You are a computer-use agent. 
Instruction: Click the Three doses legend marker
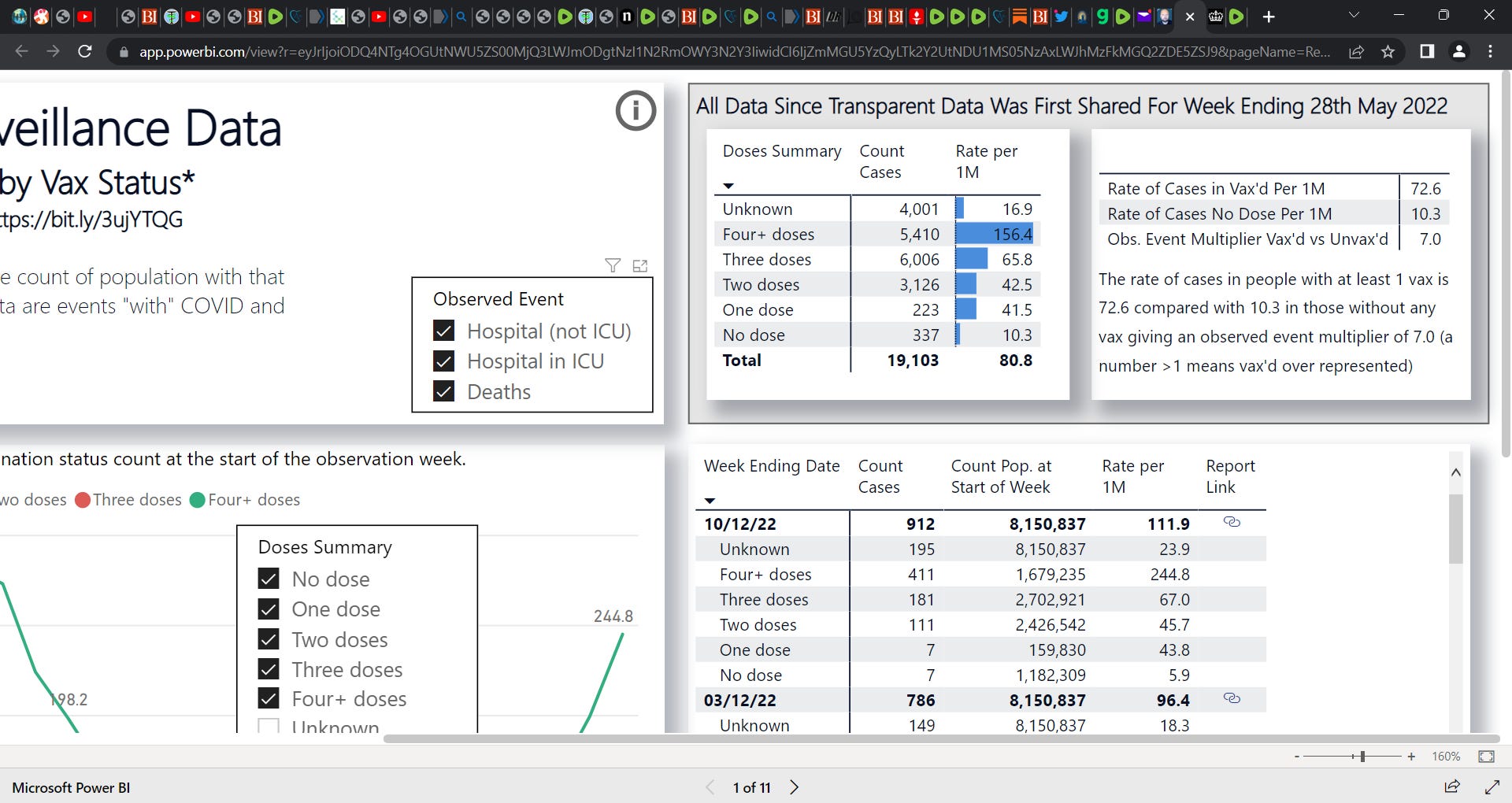[83, 500]
